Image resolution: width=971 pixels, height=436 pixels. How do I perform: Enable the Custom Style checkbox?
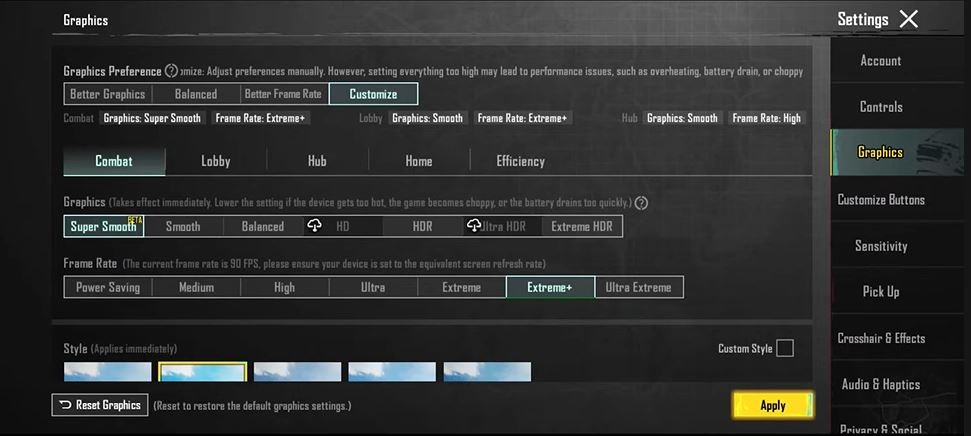pos(785,348)
